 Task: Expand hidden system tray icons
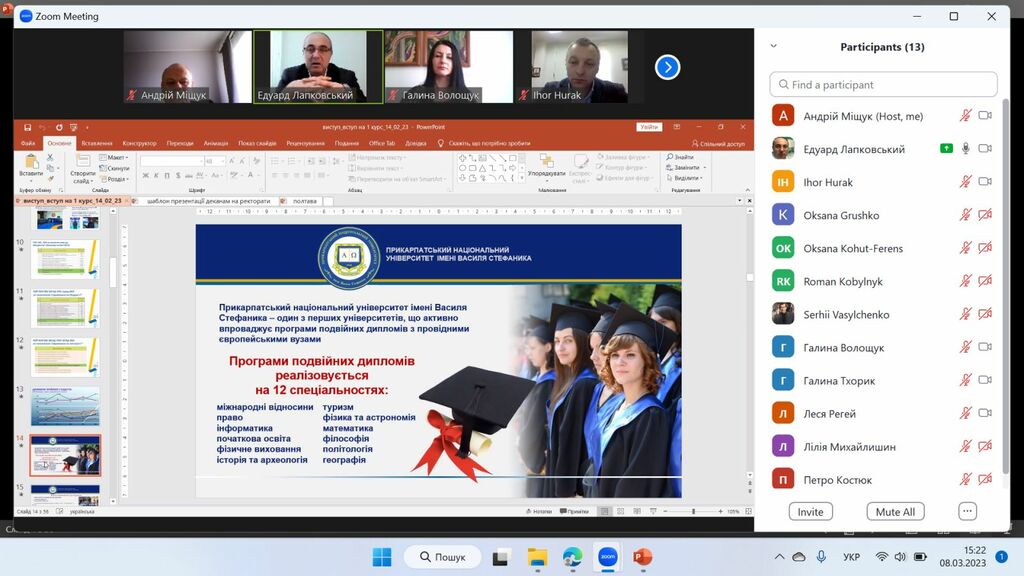pyautogui.click(x=779, y=557)
